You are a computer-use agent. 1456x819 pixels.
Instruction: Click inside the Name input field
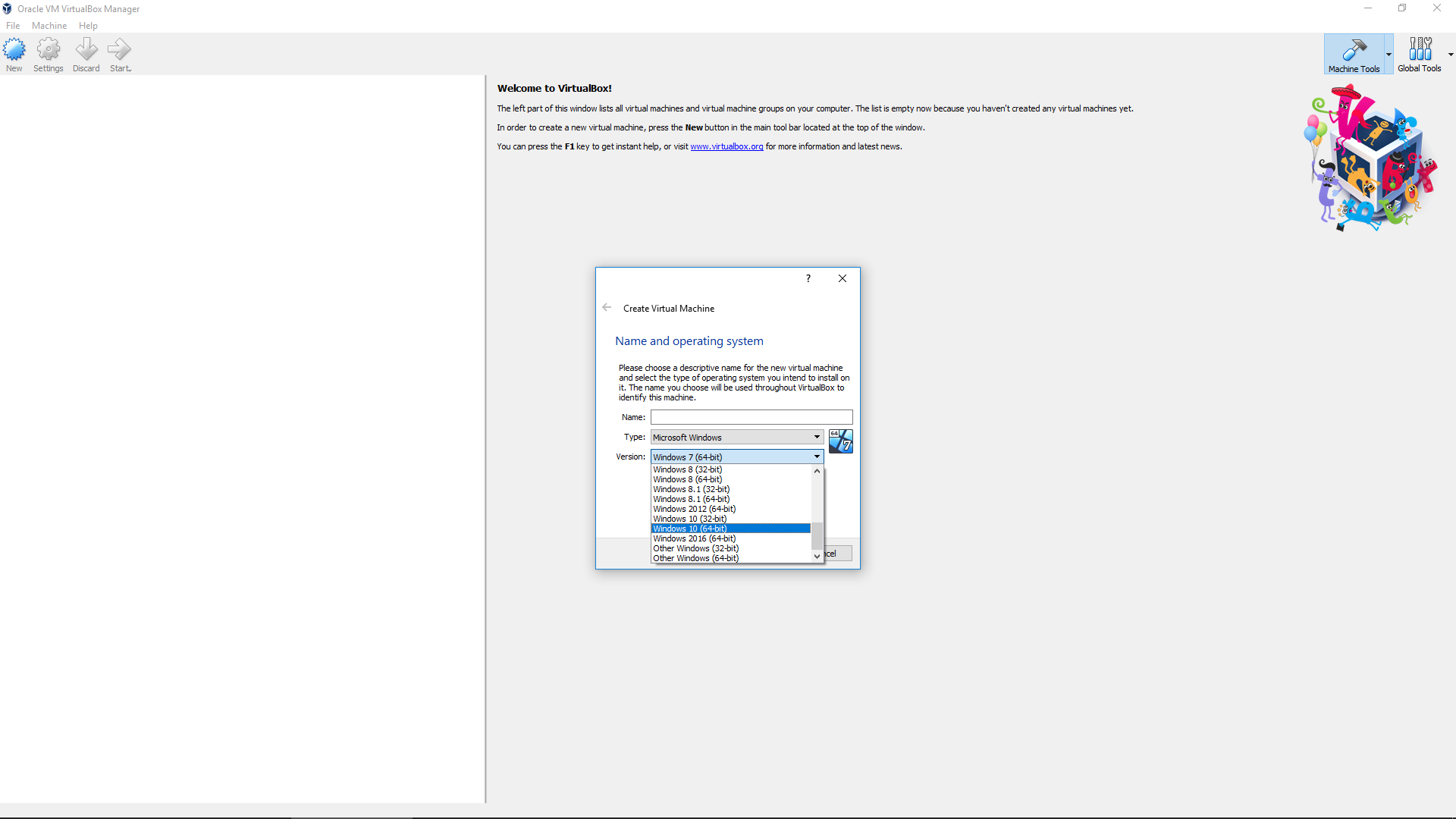pos(752,417)
